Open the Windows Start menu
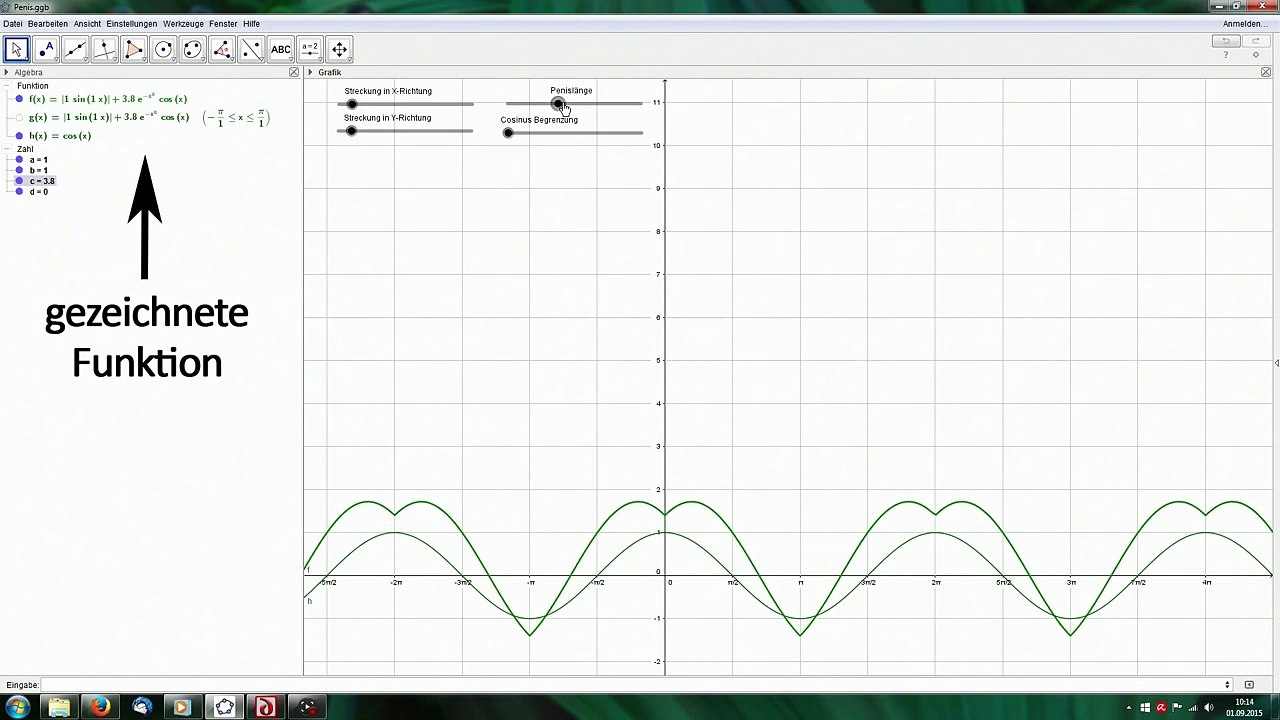The image size is (1280, 720). 17,707
